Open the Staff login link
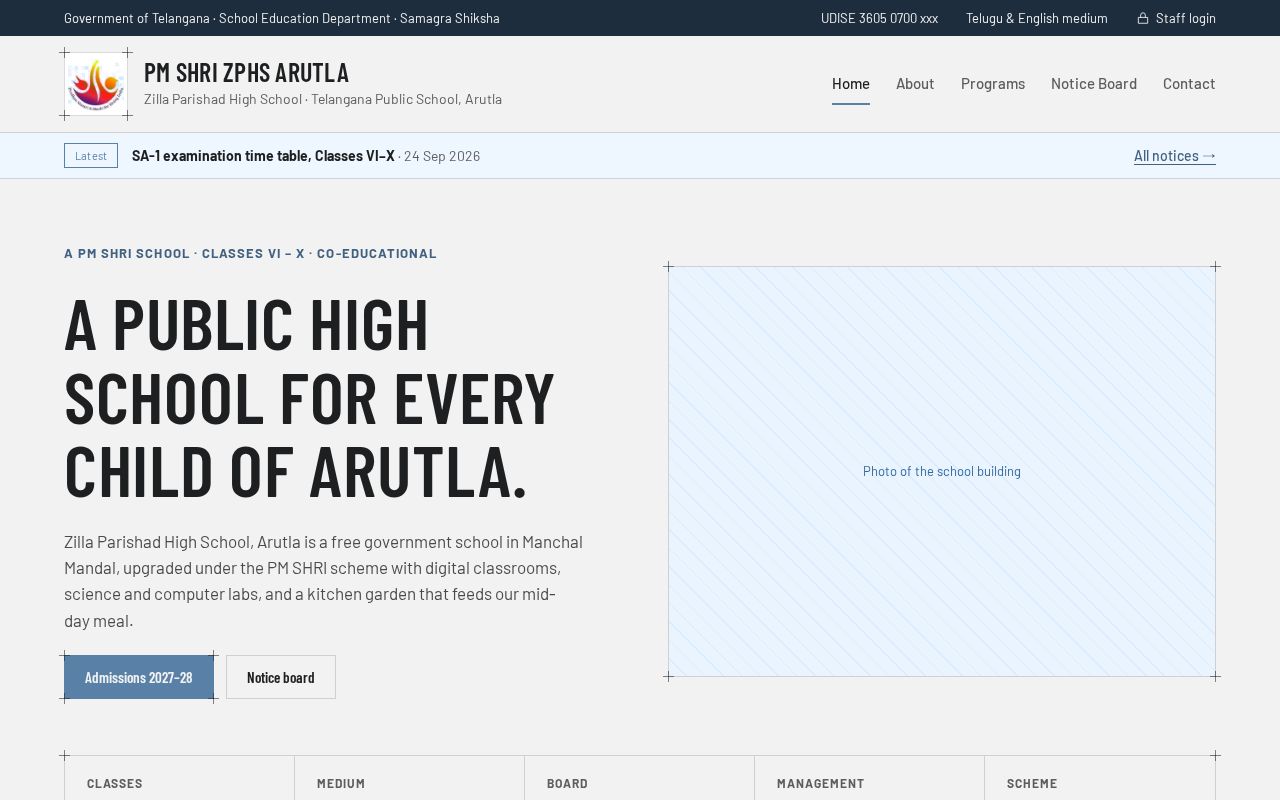1280x800 pixels. [1177, 18]
